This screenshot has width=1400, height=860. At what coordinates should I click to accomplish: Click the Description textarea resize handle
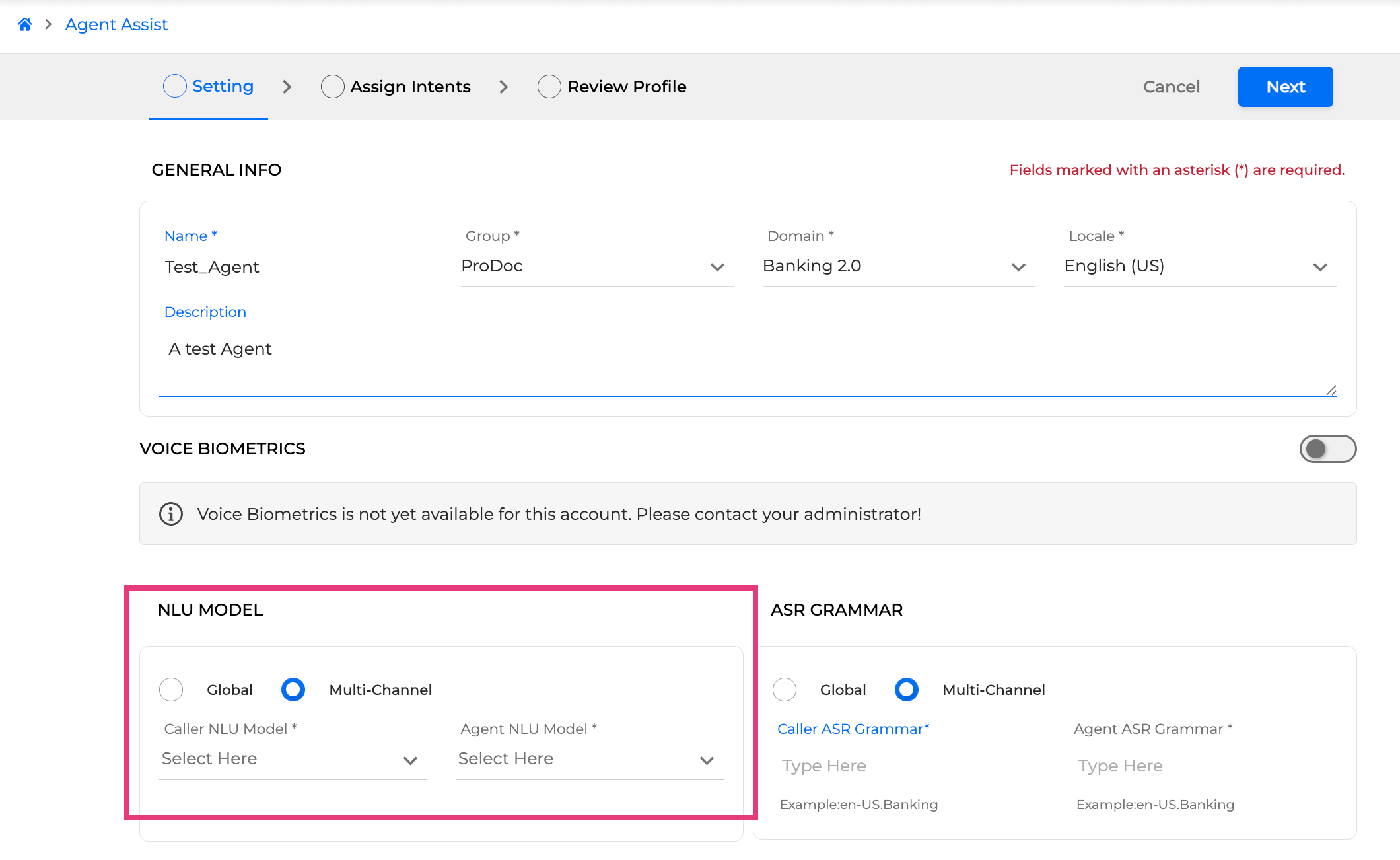(1331, 391)
